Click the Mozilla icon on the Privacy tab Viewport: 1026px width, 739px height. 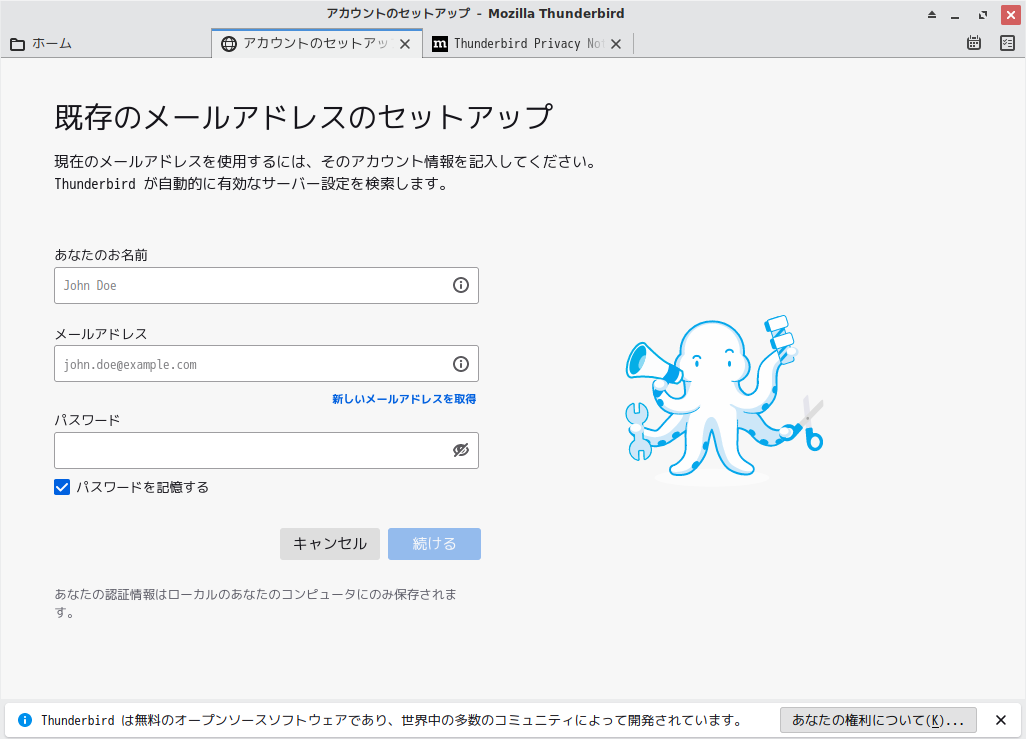click(x=440, y=44)
